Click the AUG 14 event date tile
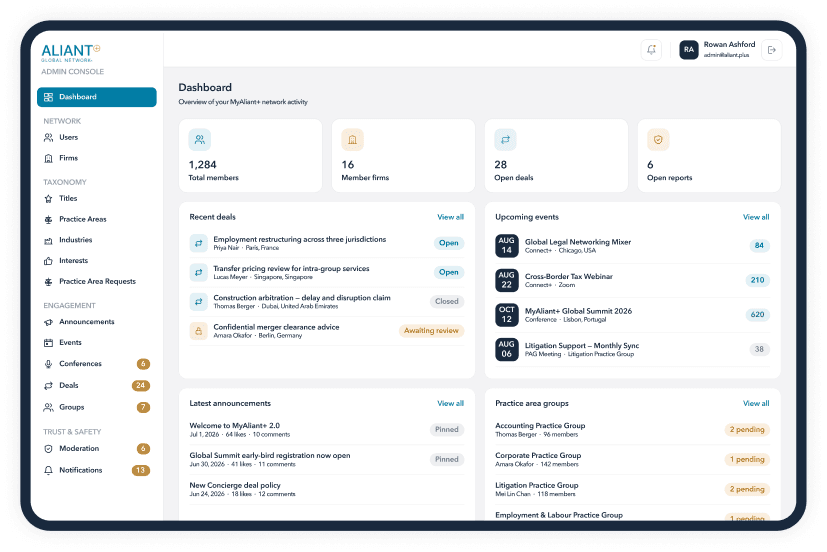Image resolution: width=827 pixels, height=552 pixels. (507, 246)
